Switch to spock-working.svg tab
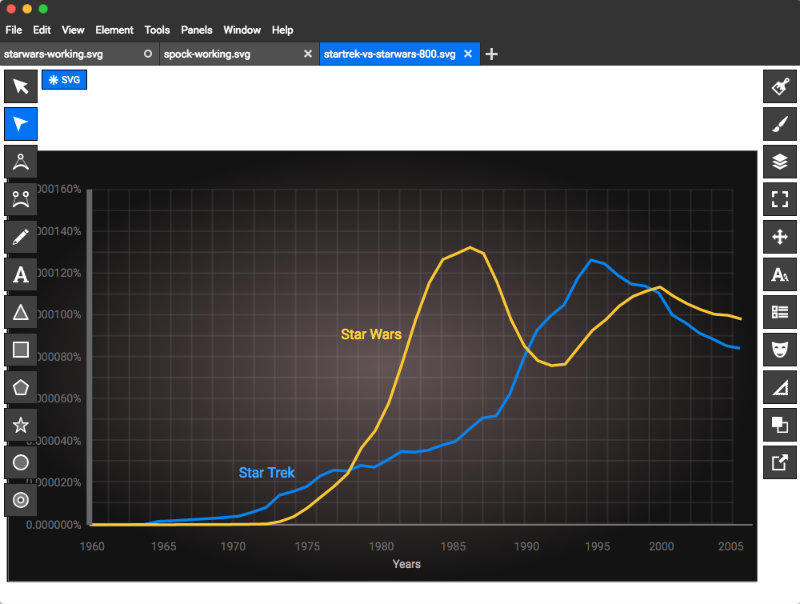The image size is (800, 604). tap(239, 54)
